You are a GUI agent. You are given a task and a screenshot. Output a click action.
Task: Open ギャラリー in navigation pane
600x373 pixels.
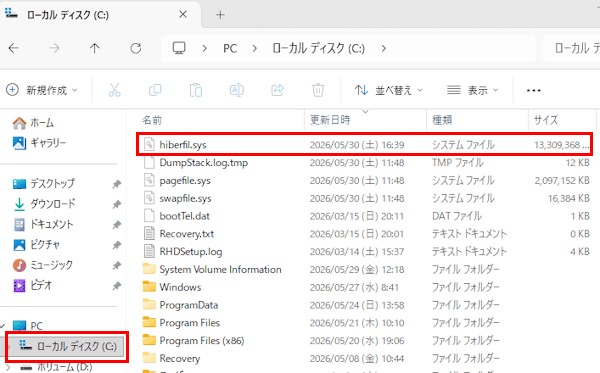(39, 143)
